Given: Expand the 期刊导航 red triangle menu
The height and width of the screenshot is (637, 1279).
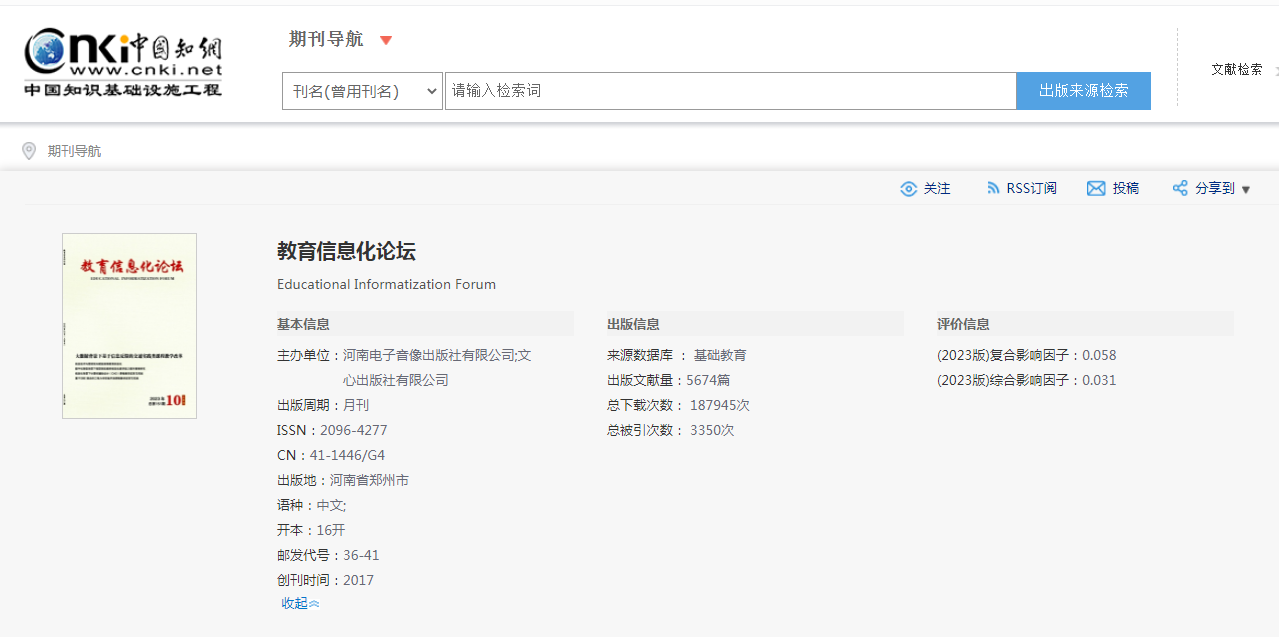Looking at the screenshot, I should [386, 40].
